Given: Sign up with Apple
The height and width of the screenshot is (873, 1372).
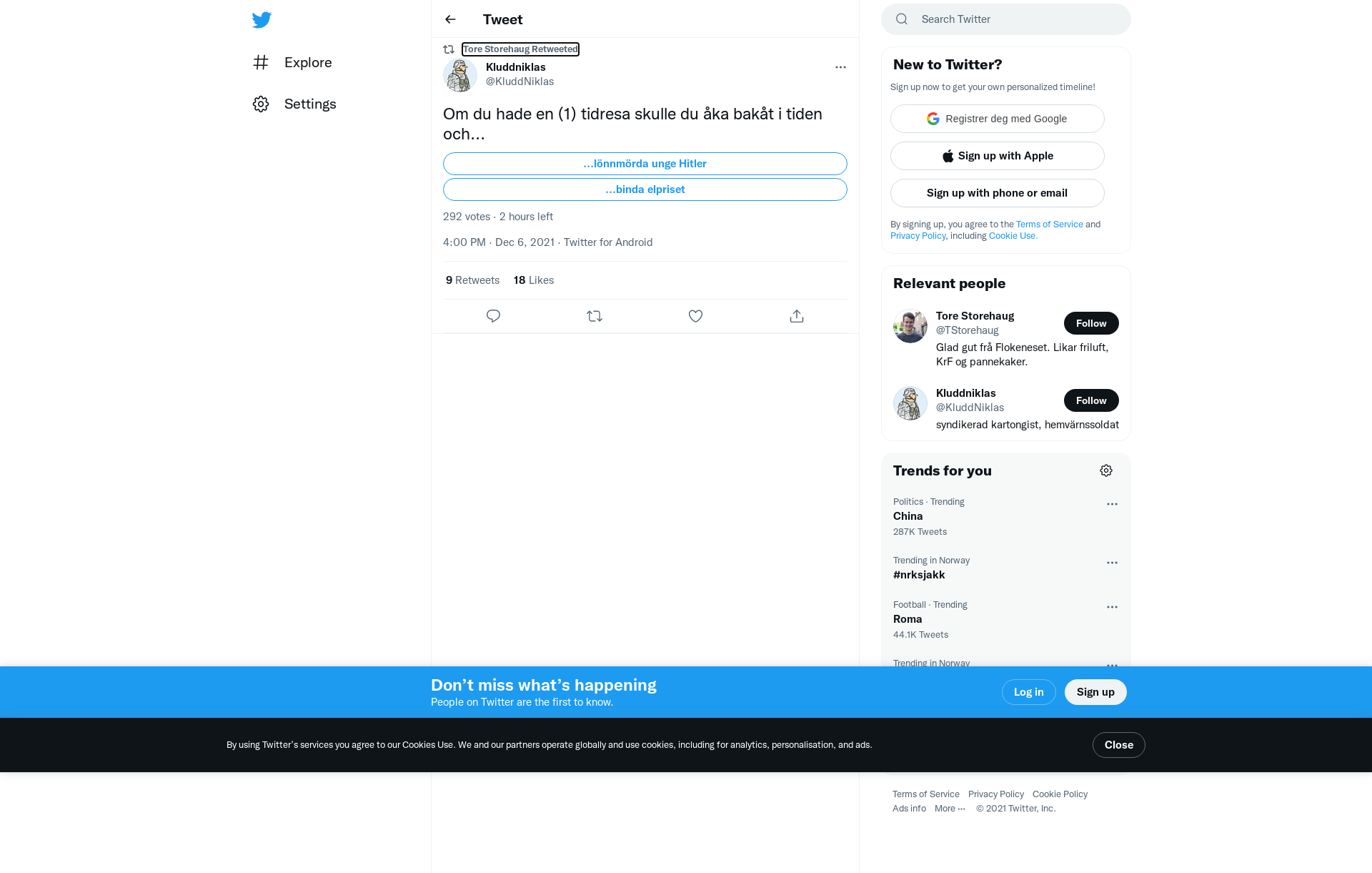Looking at the screenshot, I should 997,156.
